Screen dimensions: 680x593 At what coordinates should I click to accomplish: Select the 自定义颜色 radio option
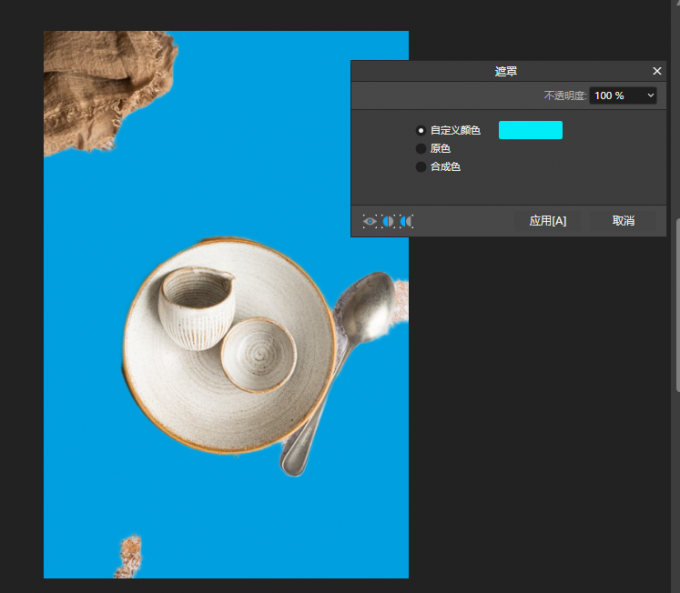(421, 131)
